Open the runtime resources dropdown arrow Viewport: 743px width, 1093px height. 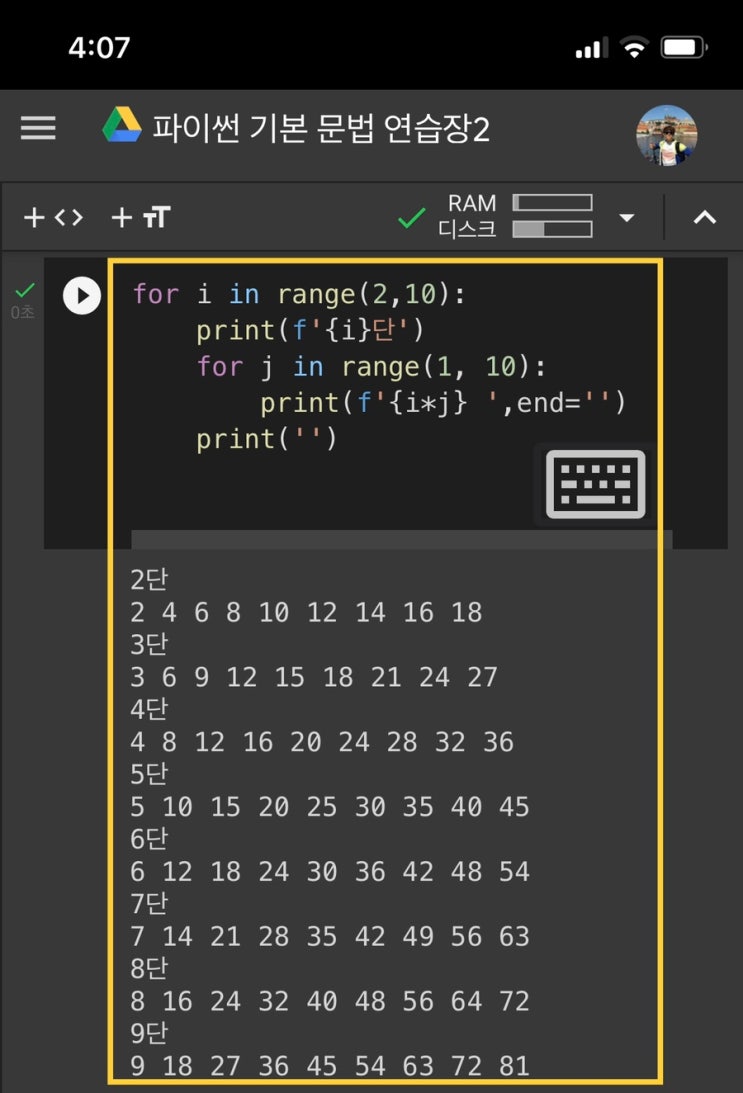[627, 217]
